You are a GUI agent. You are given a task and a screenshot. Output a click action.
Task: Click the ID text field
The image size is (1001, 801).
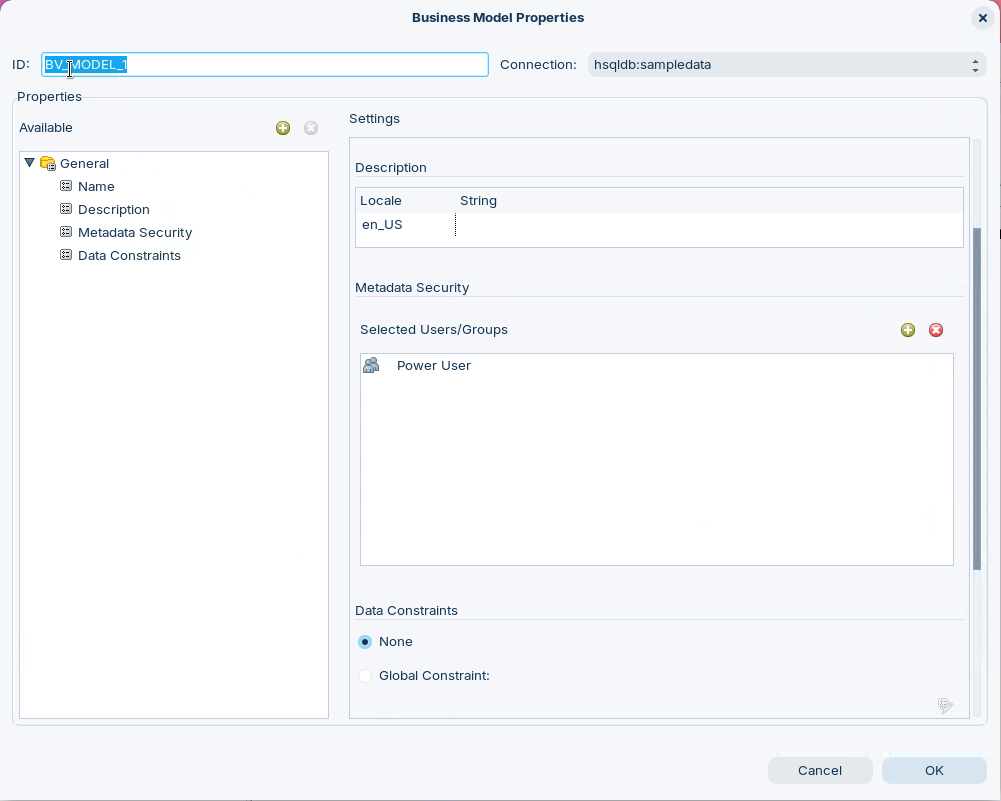click(265, 65)
